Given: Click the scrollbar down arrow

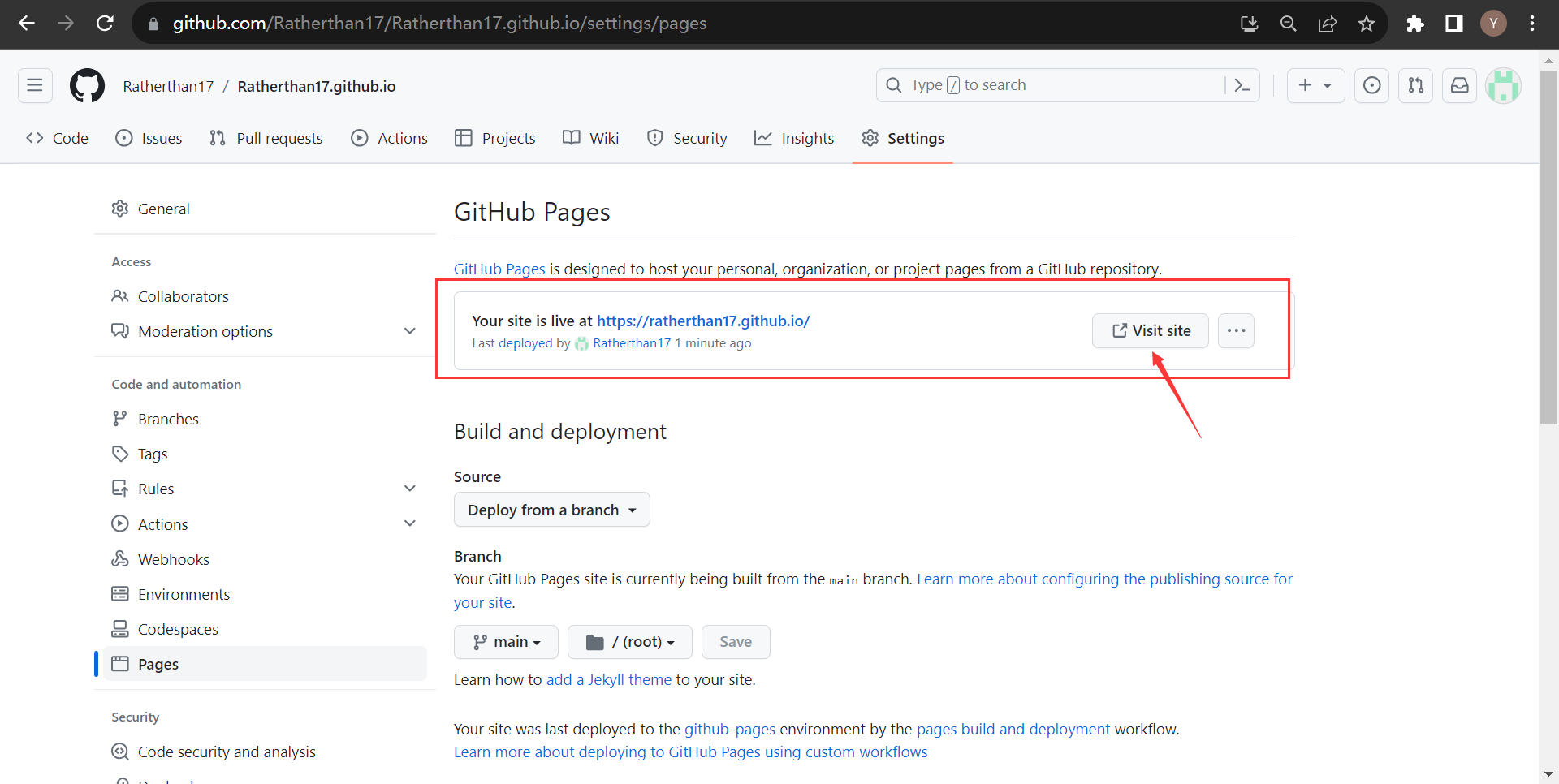Looking at the screenshot, I should pos(1548,774).
